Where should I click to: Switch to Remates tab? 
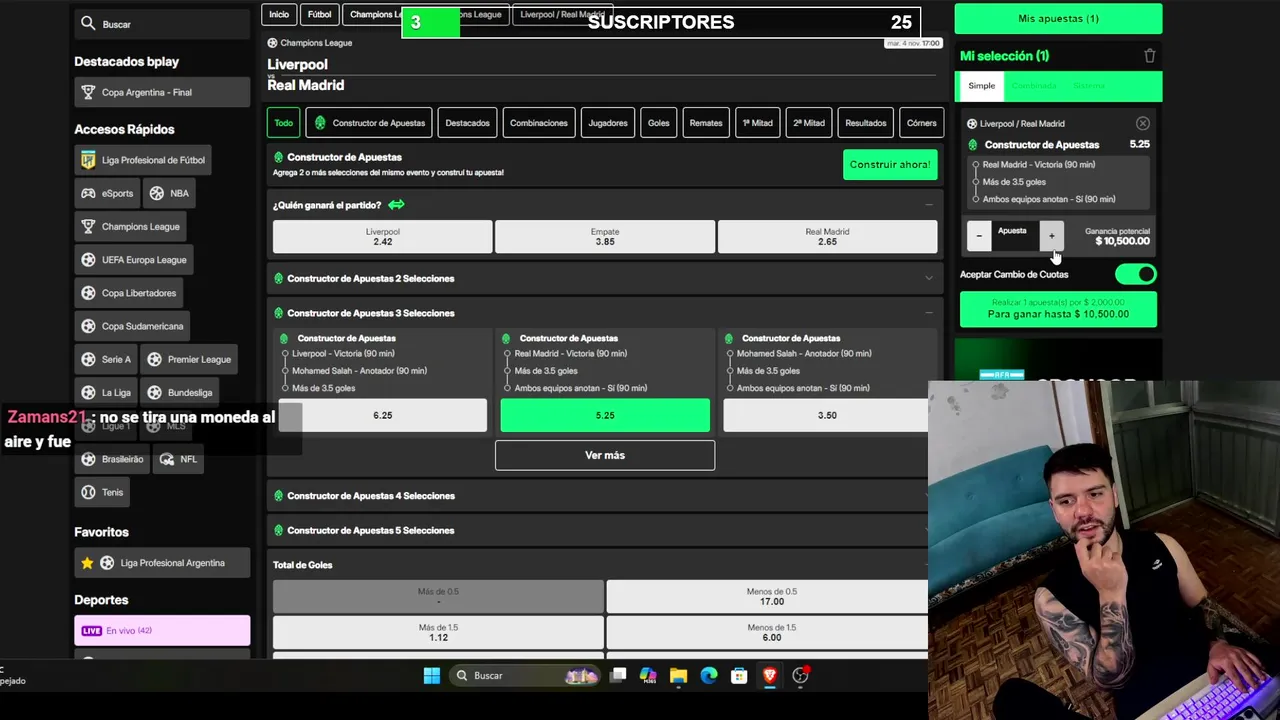706,123
